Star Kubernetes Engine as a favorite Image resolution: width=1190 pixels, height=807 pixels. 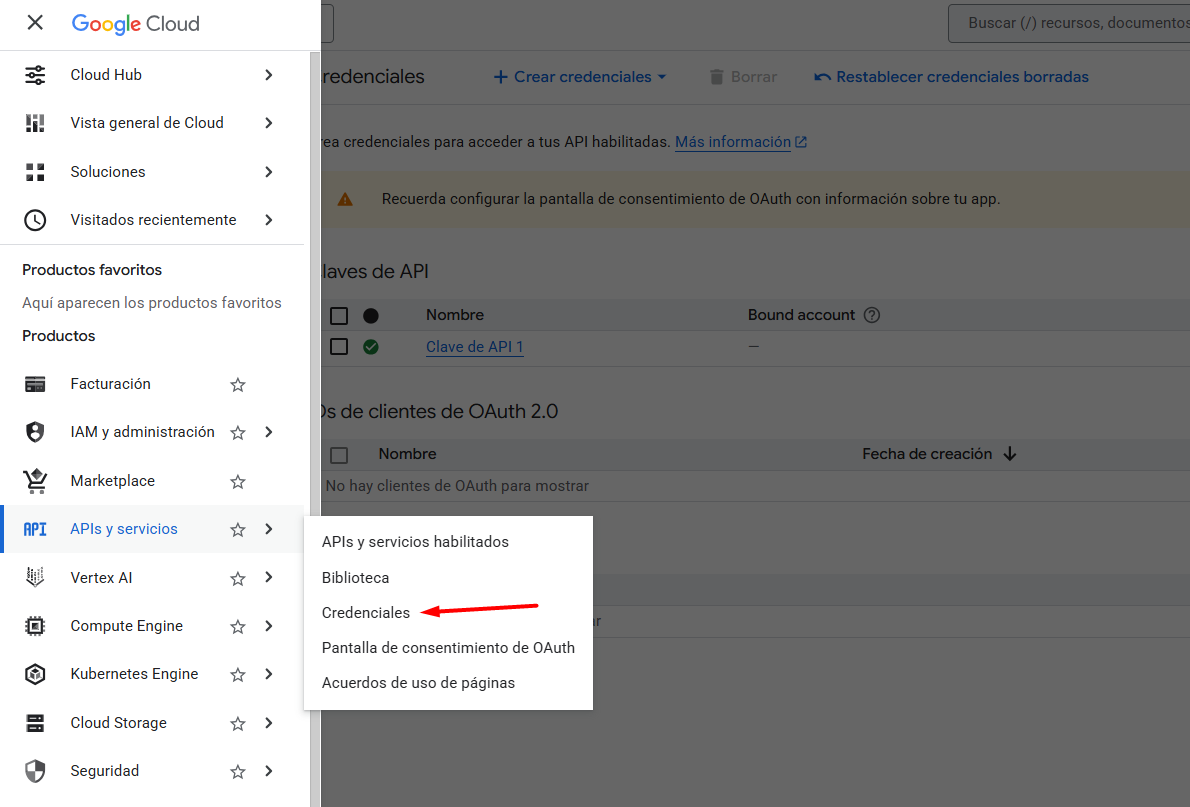[x=238, y=675]
